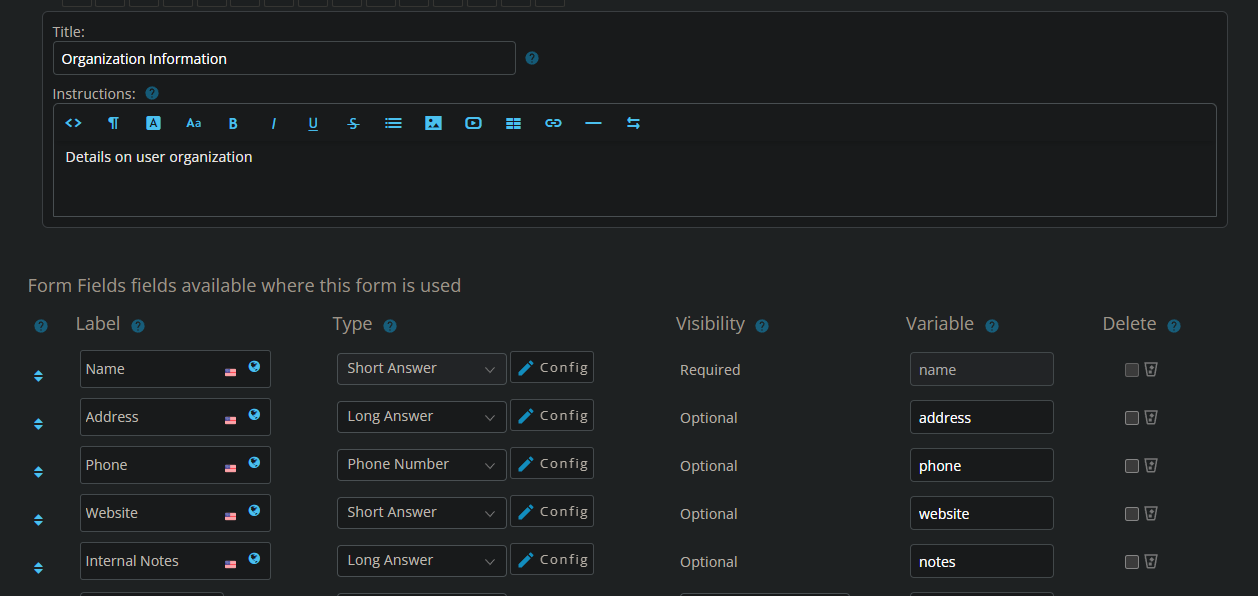Viewport: 1258px width, 596px height.
Task: Click the strikethrough icon
Action: pyautogui.click(x=353, y=123)
